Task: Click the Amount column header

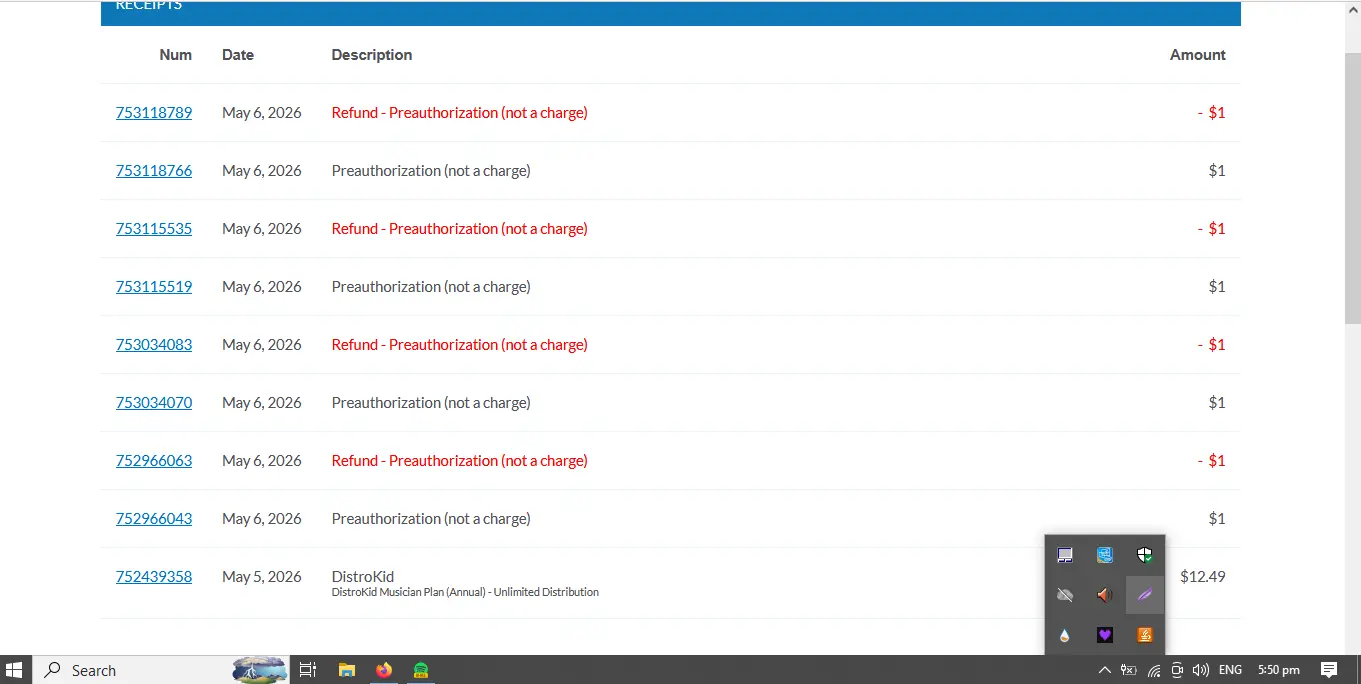Action: 1198,55
